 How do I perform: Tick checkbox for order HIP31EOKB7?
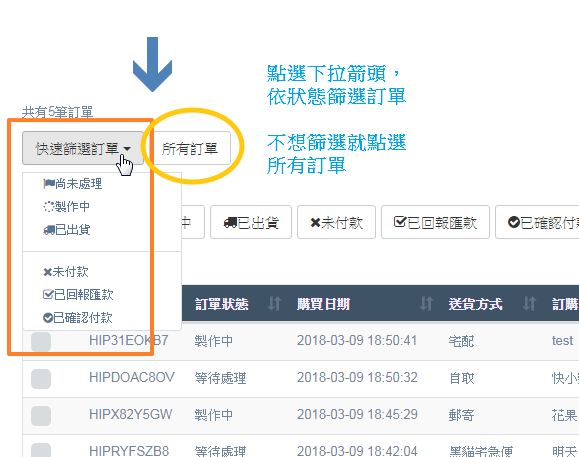(41, 341)
